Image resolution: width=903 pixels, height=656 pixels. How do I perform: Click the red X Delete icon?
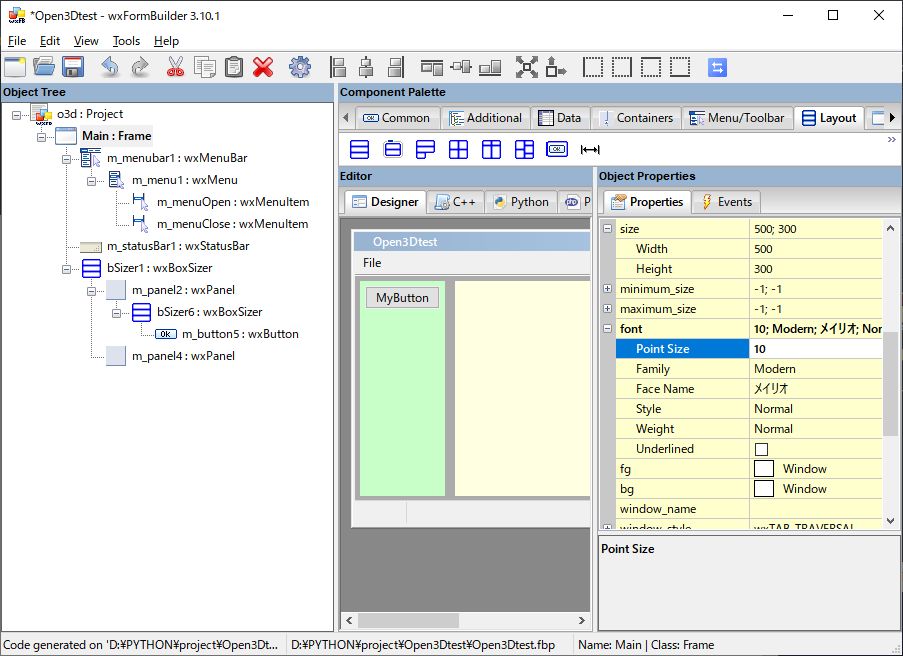tap(263, 67)
